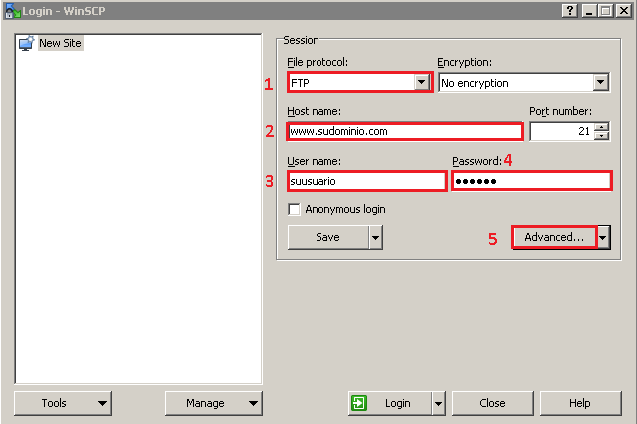
Task: Select the New Site entry
Action: (x=60, y=43)
